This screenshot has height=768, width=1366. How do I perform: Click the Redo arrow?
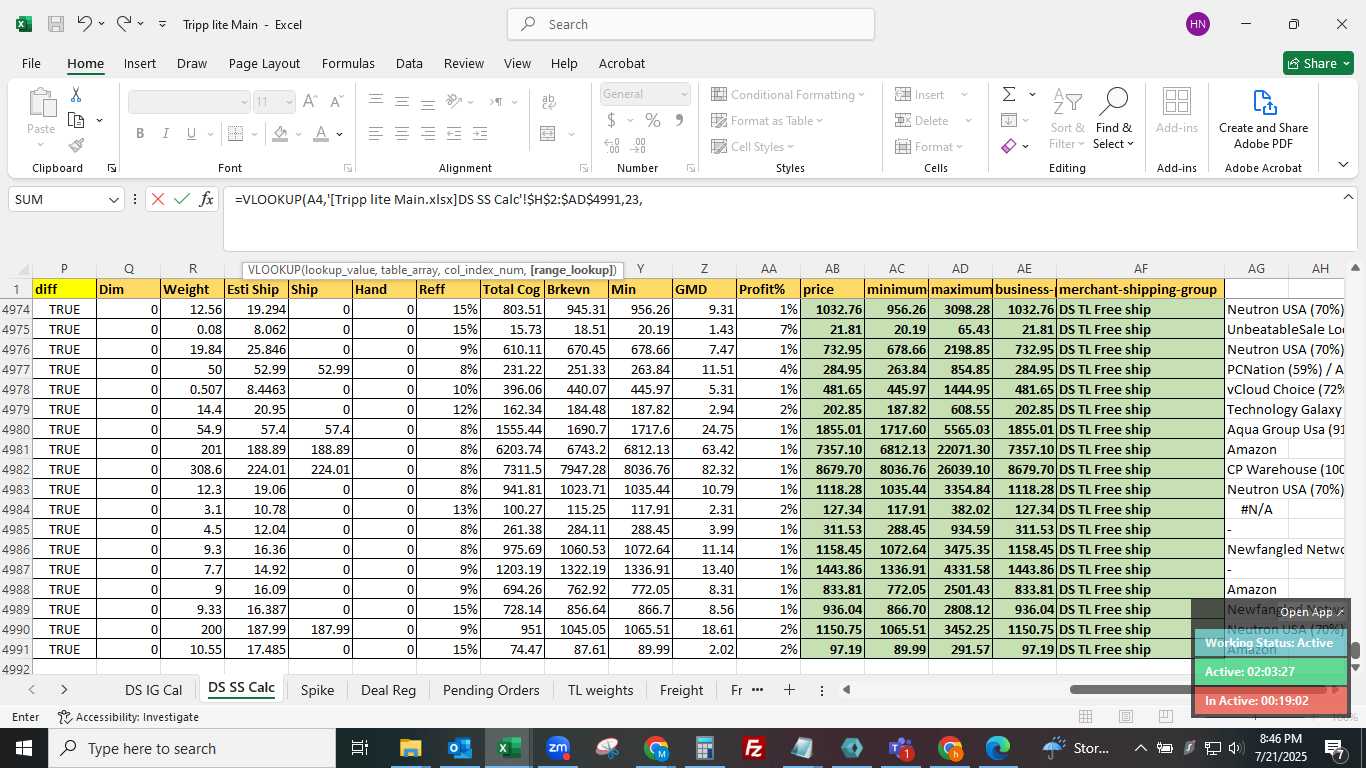(x=123, y=23)
